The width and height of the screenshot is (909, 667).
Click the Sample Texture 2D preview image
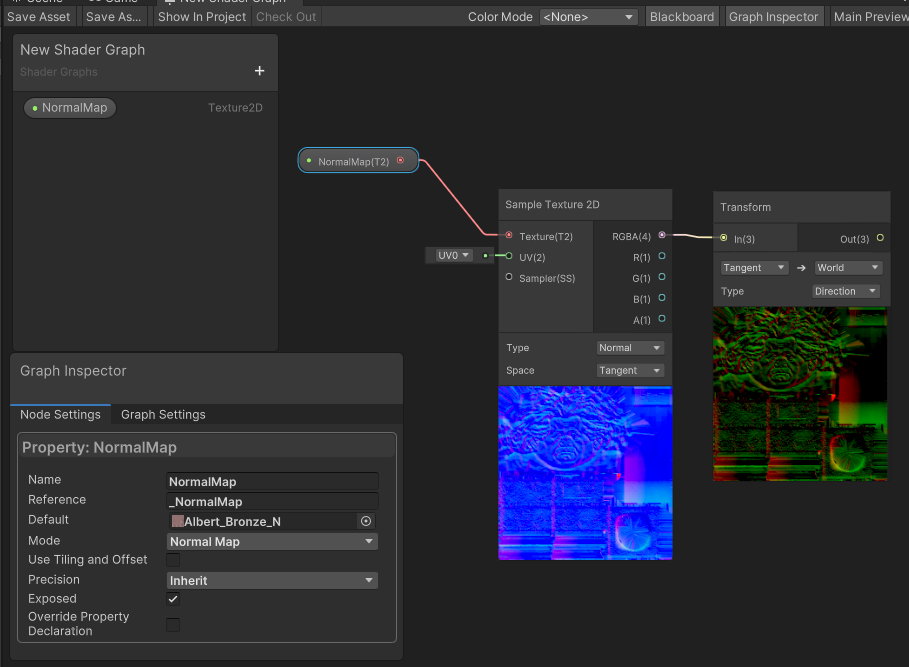click(585, 473)
